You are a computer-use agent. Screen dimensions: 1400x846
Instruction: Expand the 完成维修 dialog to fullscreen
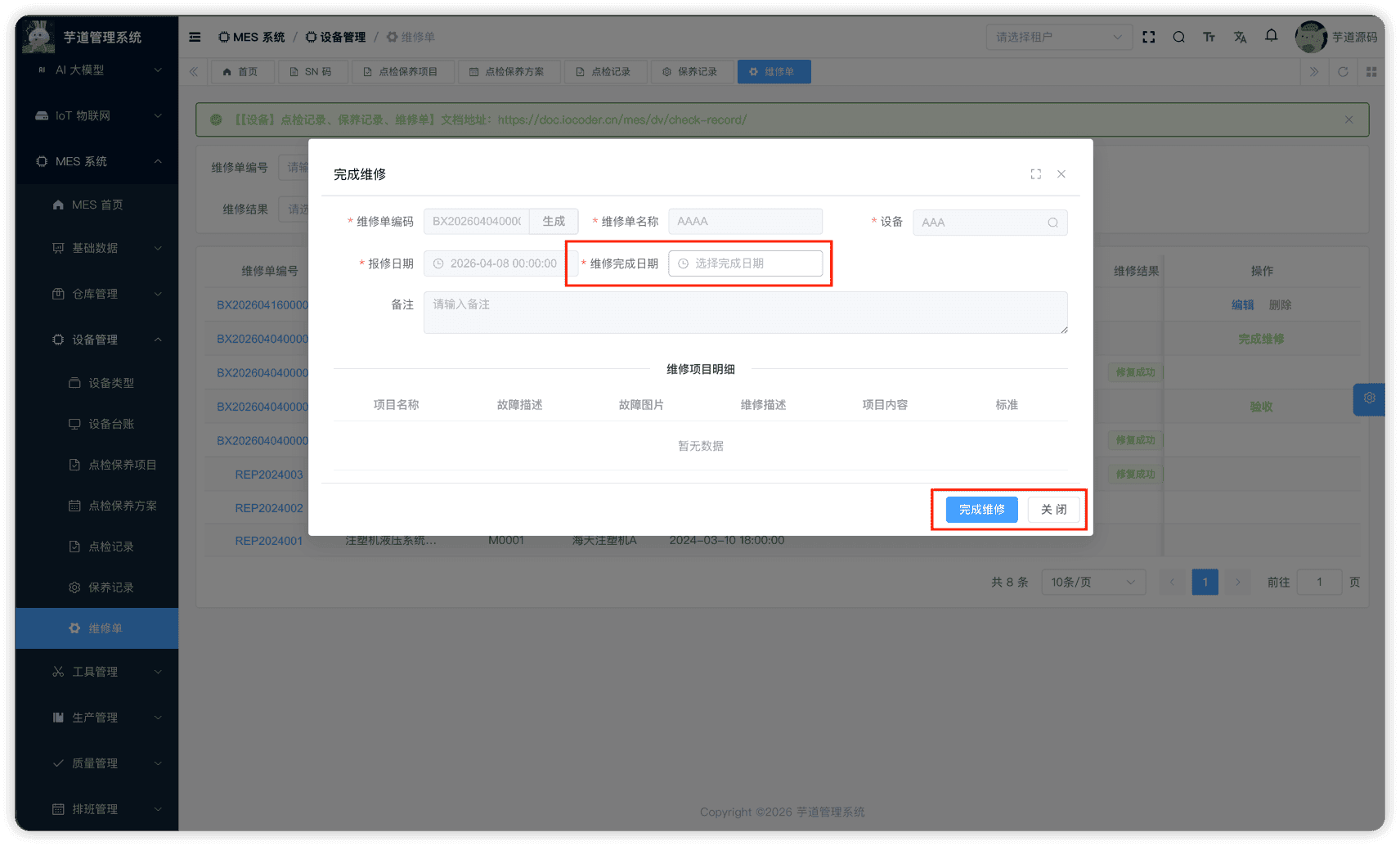click(1035, 173)
